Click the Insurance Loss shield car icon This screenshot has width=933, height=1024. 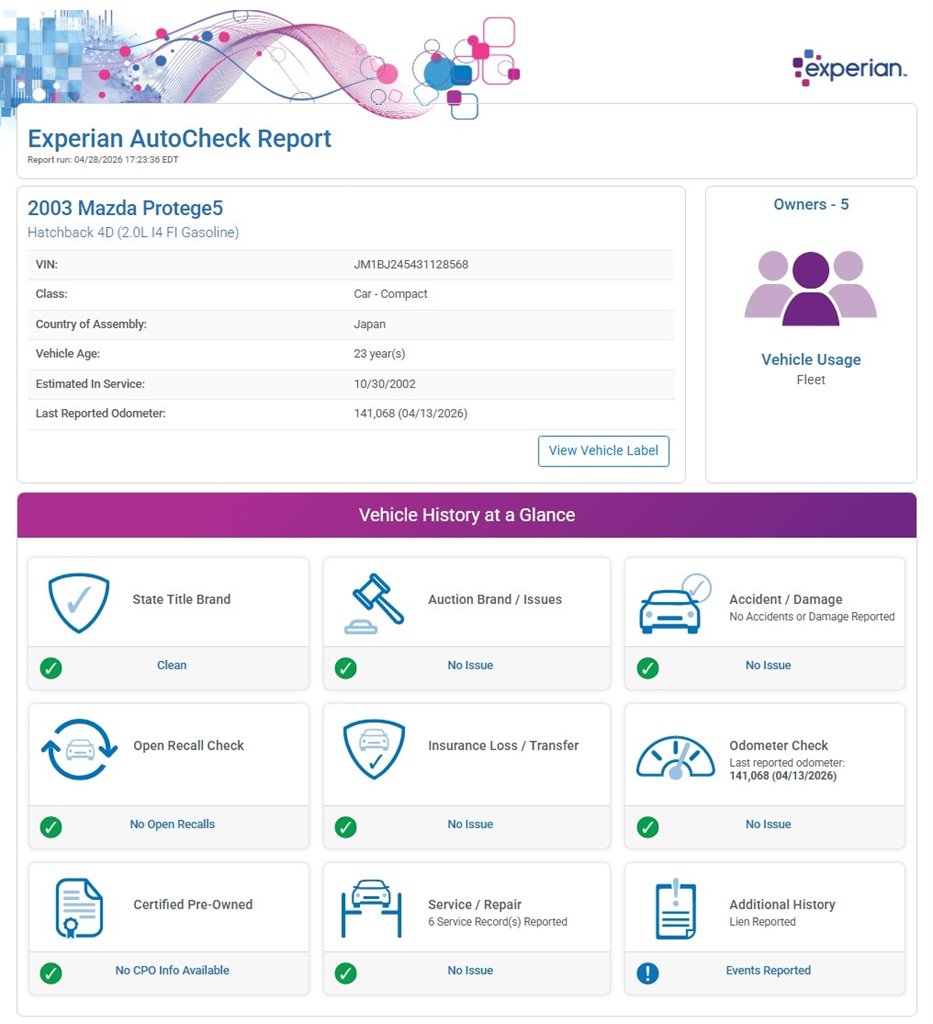tap(374, 749)
